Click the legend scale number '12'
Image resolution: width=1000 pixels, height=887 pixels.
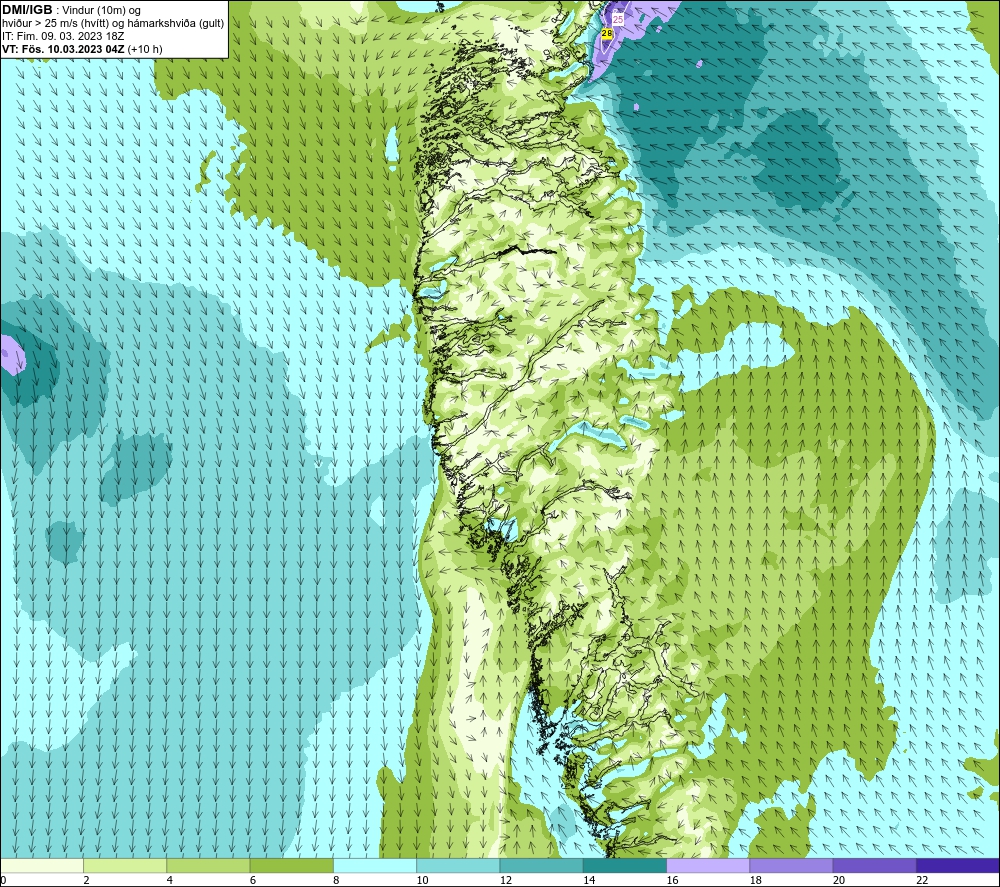tap(506, 880)
